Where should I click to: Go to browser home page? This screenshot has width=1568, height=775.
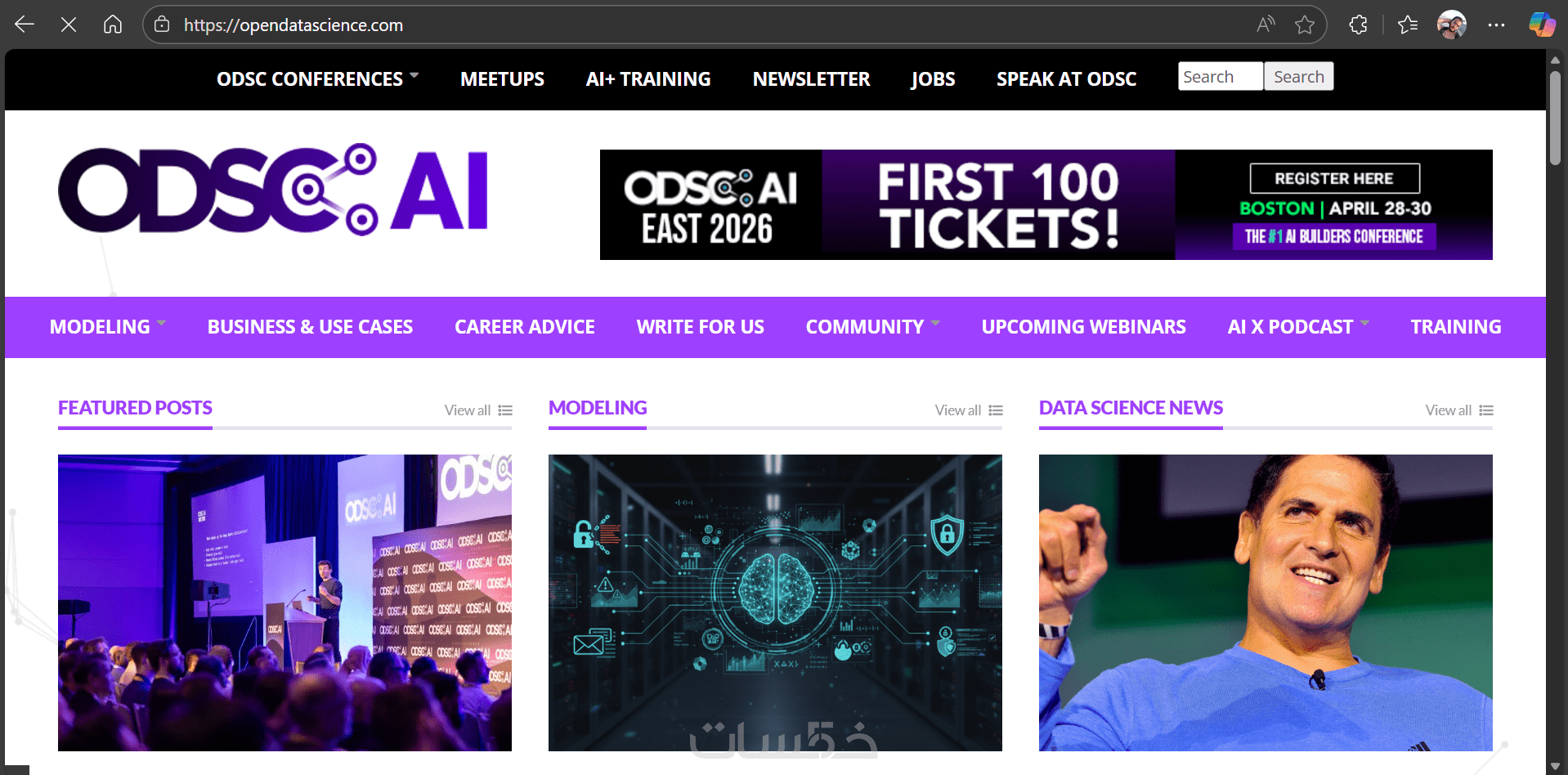pyautogui.click(x=113, y=25)
